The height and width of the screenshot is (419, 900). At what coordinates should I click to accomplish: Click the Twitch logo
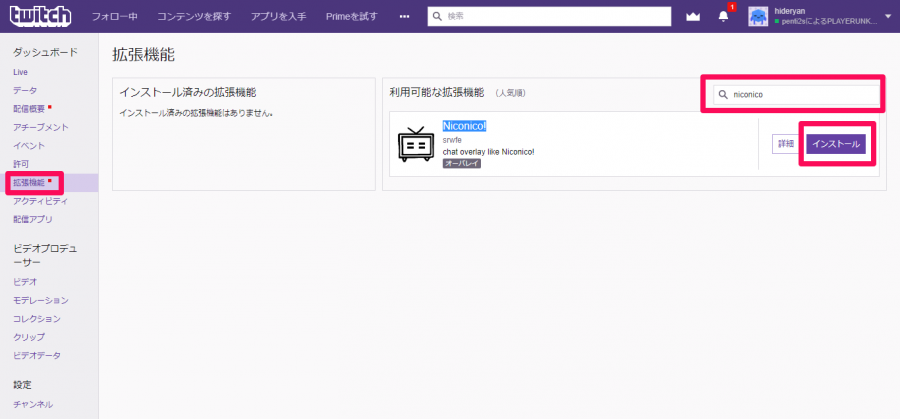click(x=40, y=17)
